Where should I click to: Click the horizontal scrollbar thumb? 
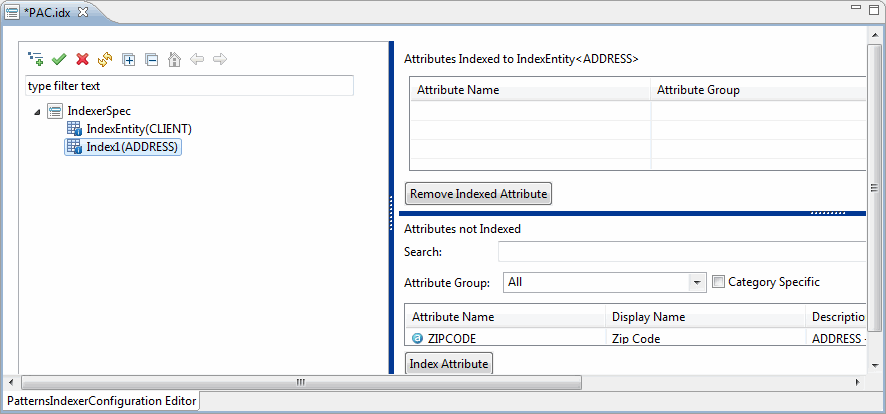click(x=301, y=382)
